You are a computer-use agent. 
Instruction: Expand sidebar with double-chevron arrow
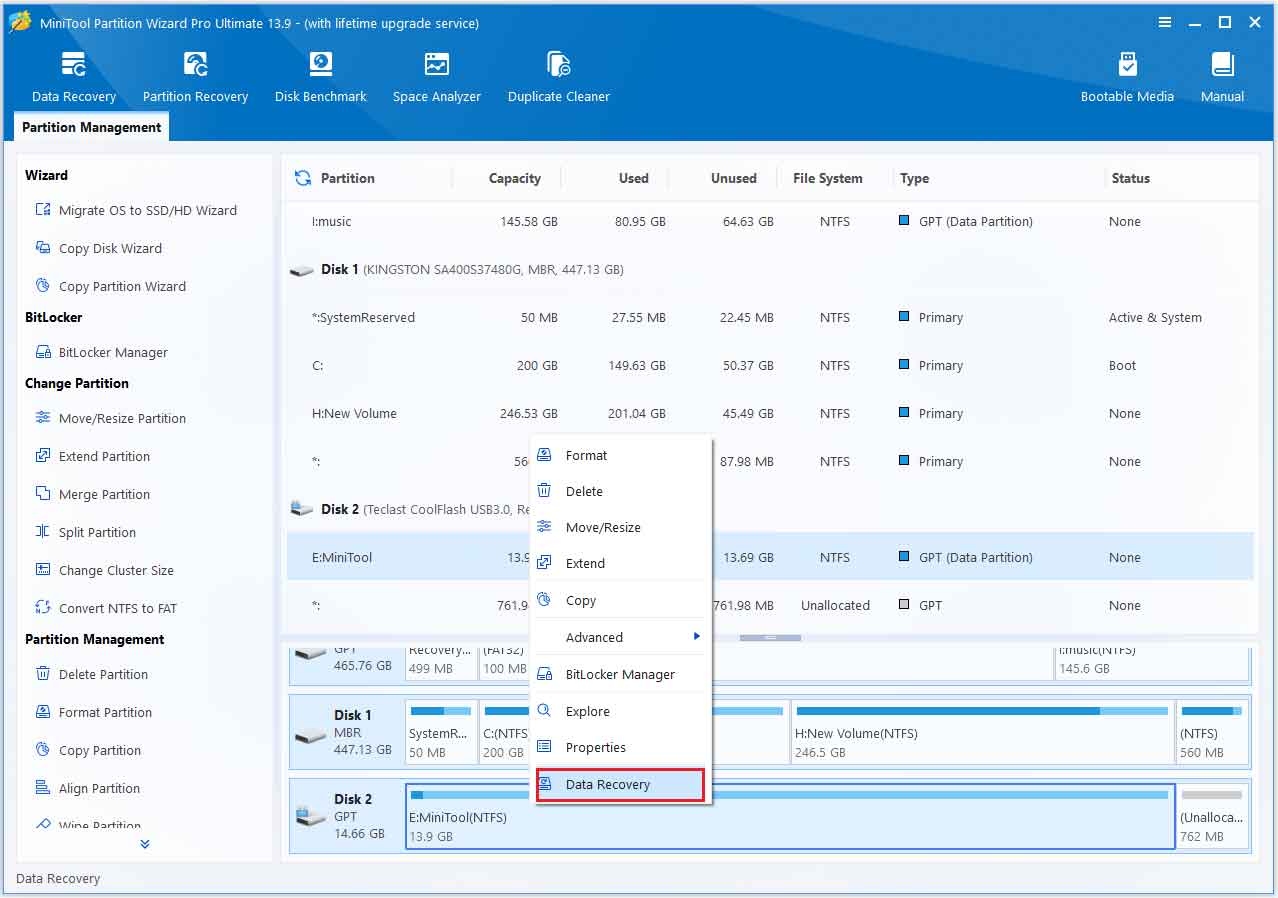145,844
